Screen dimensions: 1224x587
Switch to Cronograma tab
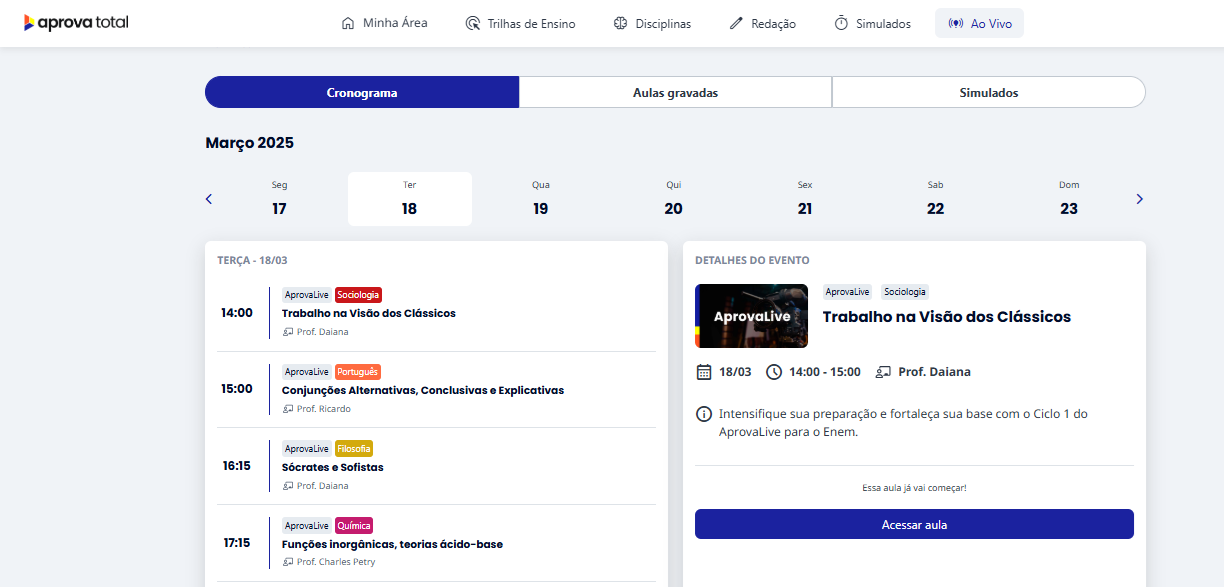[x=362, y=92]
